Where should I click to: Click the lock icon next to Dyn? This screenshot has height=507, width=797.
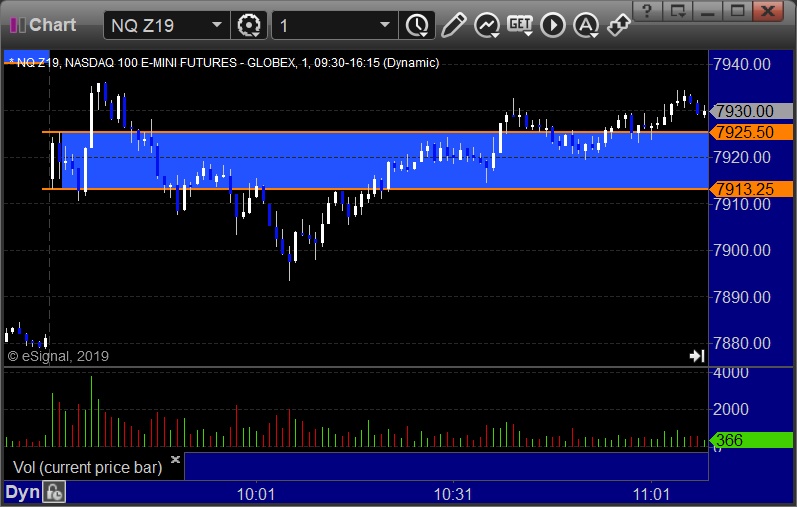(x=54, y=492)
